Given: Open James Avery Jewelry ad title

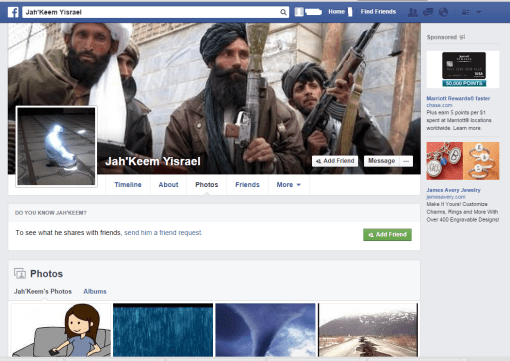Looking at the screenshot, I should (453, 190).
